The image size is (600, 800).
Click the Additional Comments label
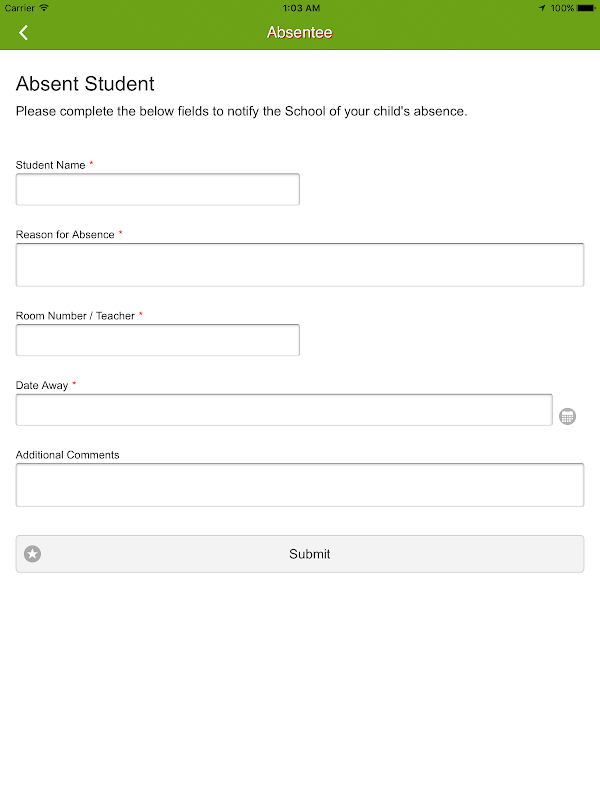tap(68, 455)
